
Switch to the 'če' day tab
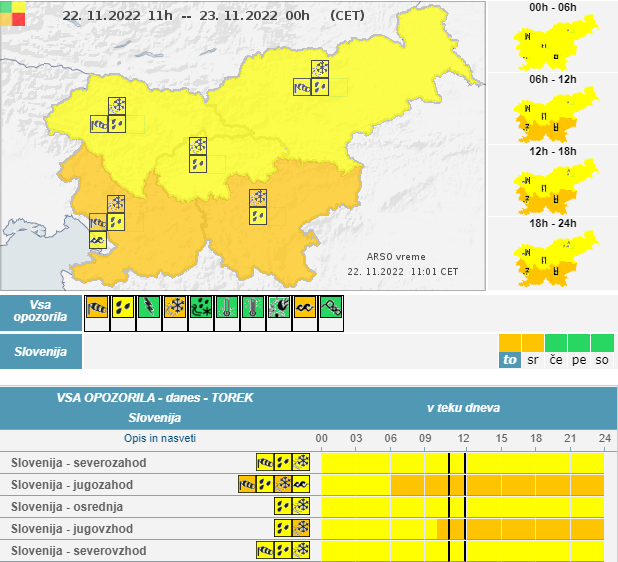[556, 359]
